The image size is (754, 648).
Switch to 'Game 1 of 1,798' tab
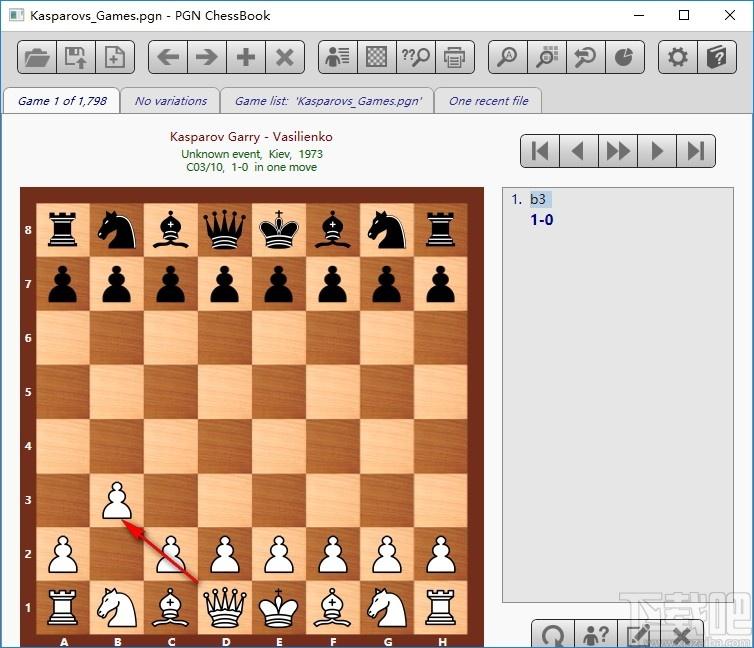coord(62,101)
